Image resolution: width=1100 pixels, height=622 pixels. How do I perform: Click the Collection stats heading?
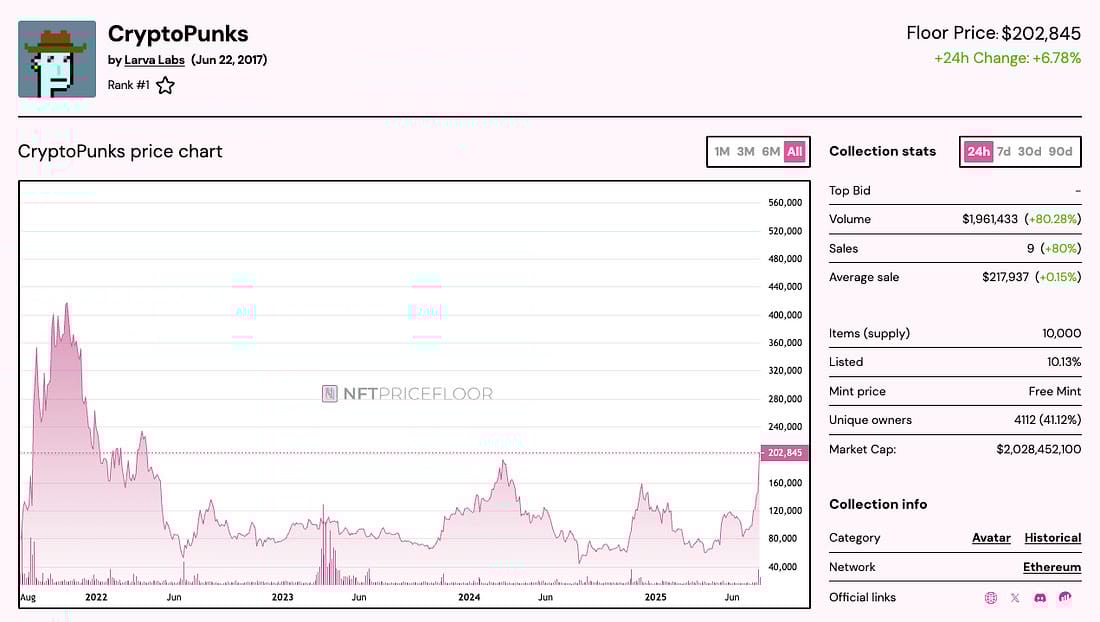883,151
